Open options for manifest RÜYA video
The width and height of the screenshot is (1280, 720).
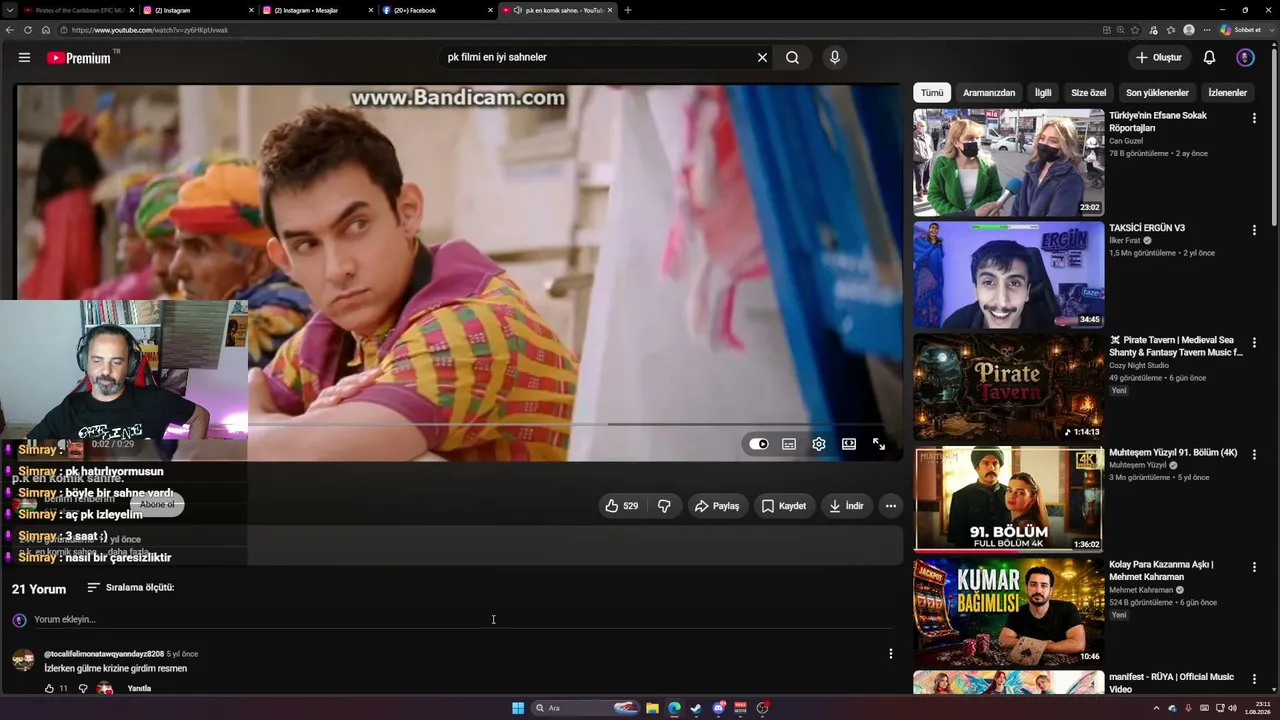tap(1254, 679)
